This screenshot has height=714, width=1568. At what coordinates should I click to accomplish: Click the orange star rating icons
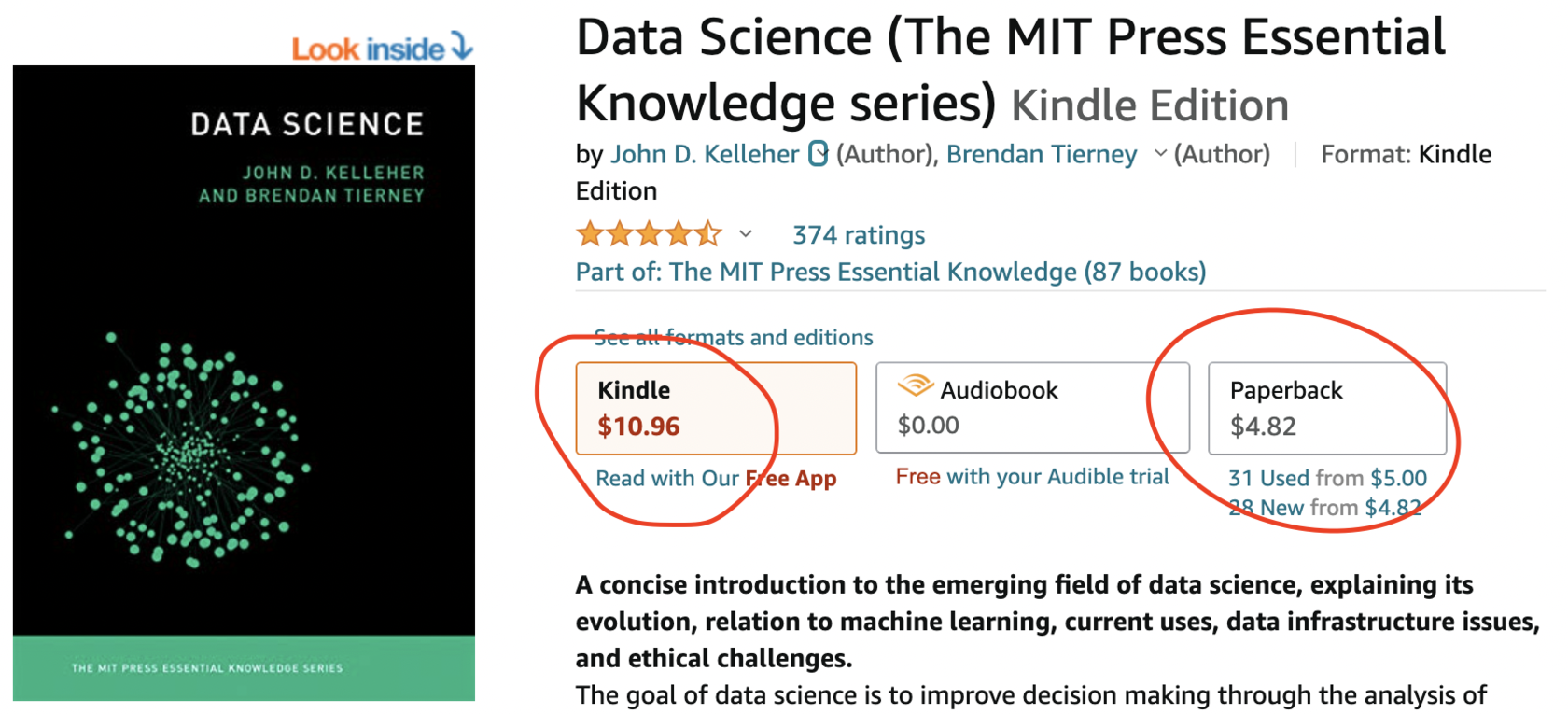[649, 234]
